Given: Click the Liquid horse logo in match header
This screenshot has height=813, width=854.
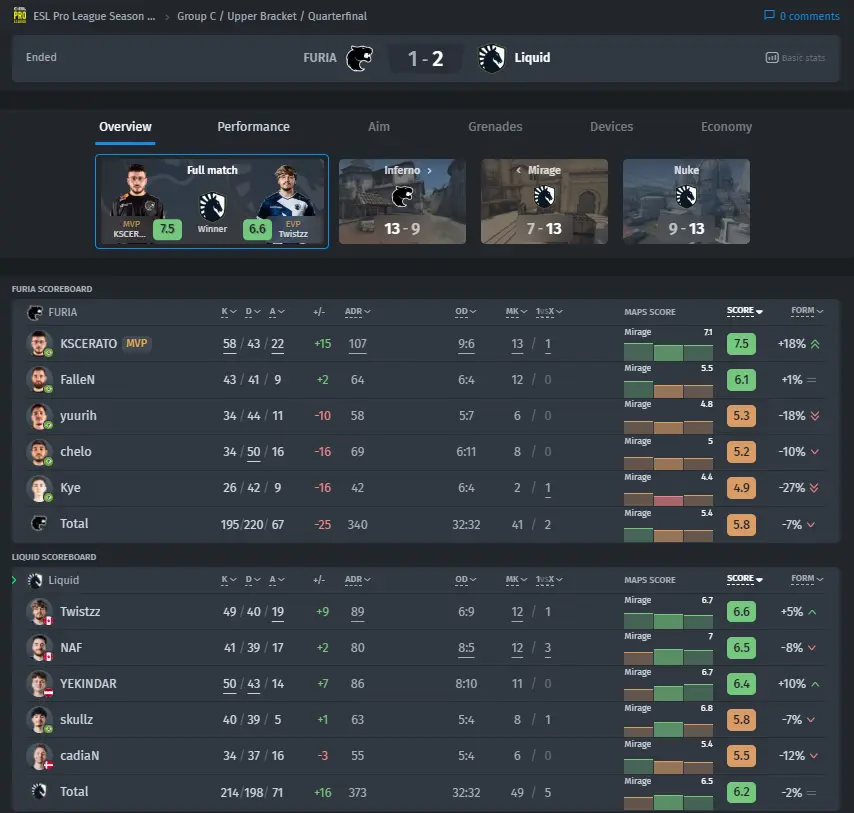Looking at the screenshot, I should point(491,58).
